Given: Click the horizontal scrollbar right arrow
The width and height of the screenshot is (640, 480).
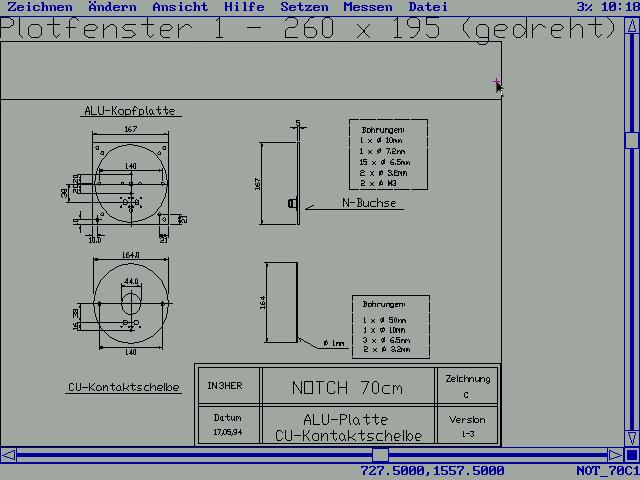Looking at the screenshot, I should [616, 455].
